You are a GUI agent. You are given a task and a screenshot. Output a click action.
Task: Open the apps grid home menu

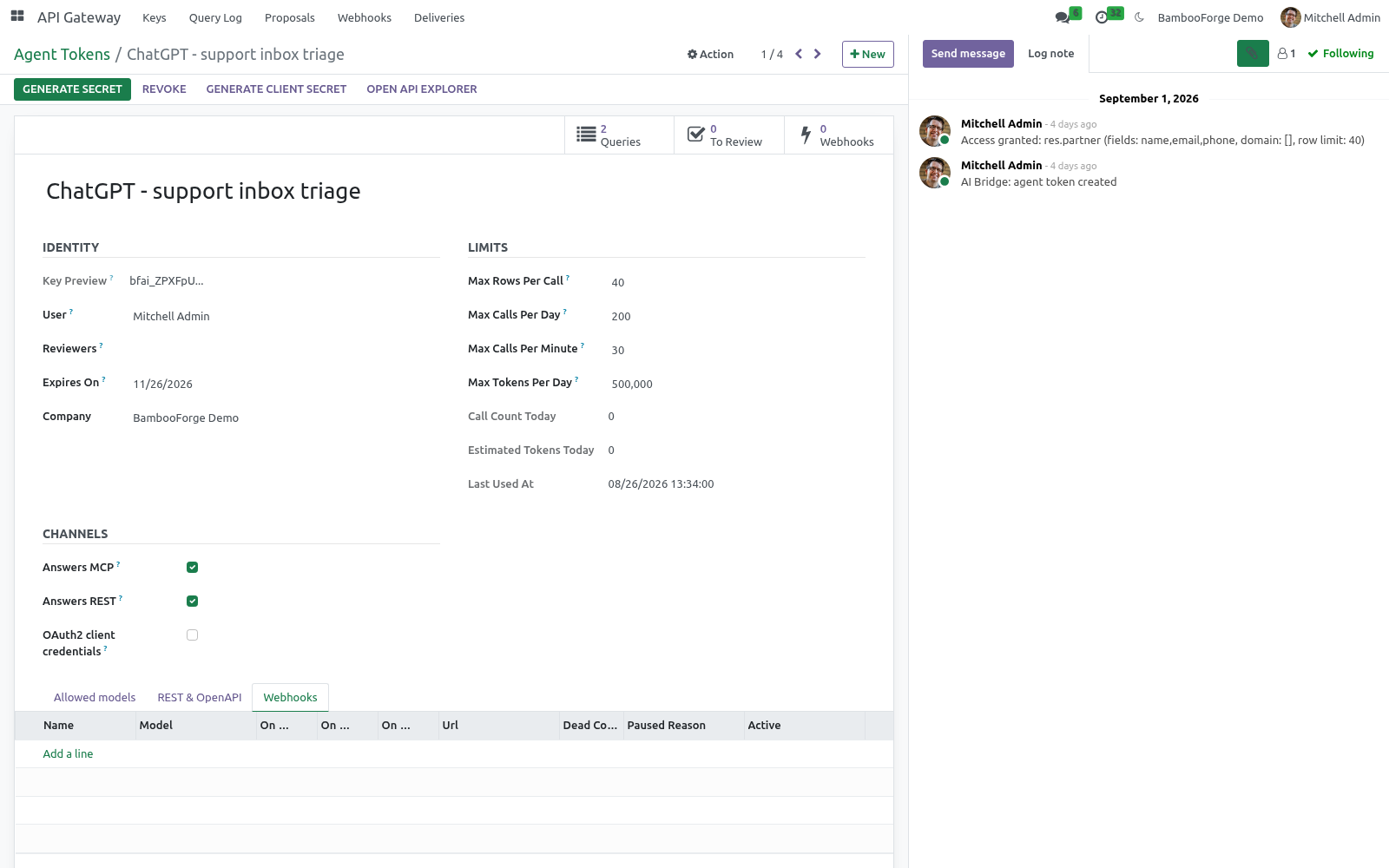[x=17, y=16]
